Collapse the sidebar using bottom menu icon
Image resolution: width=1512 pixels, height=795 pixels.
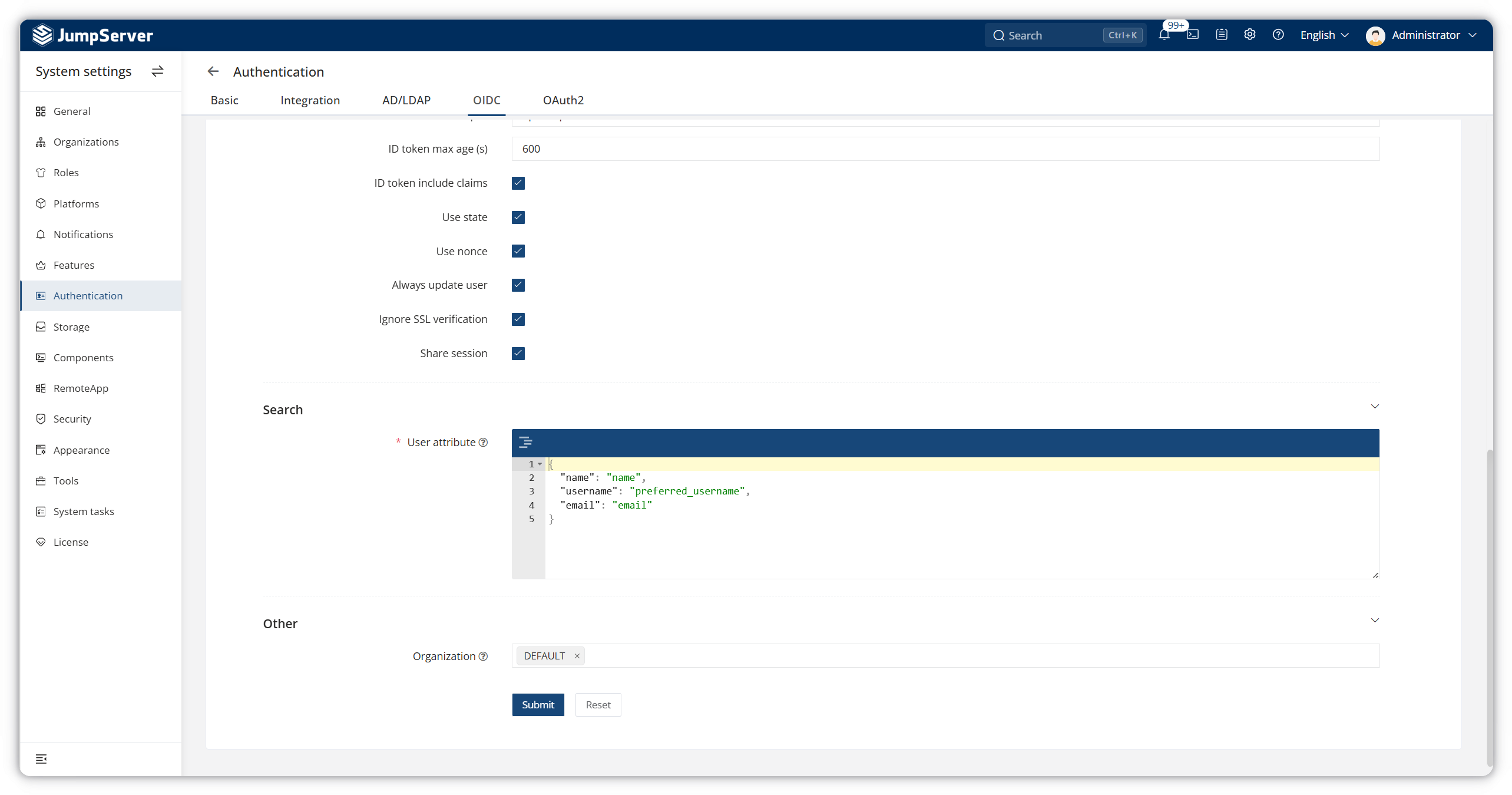pos(41,759)
